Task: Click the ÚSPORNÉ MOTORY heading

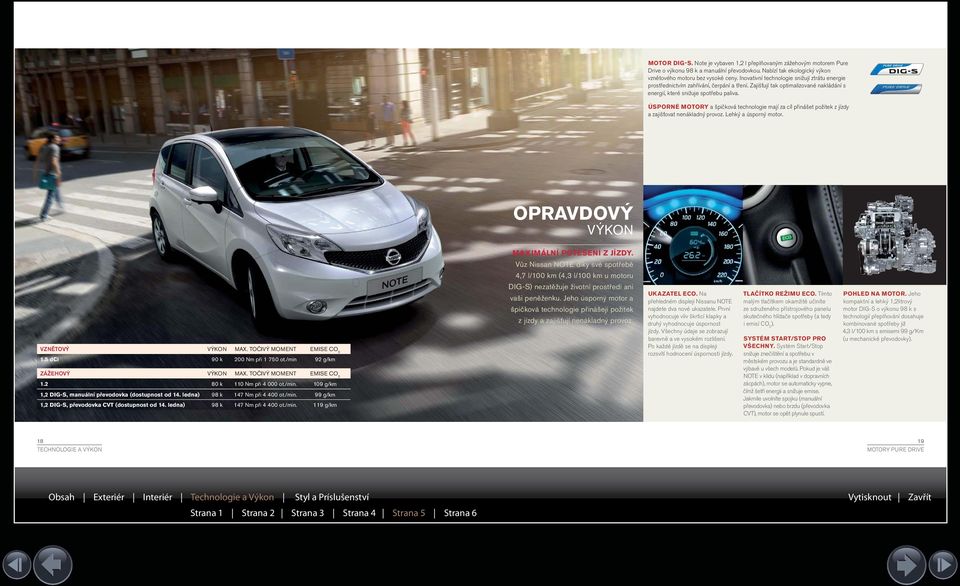Action: [x=678, y=107]
